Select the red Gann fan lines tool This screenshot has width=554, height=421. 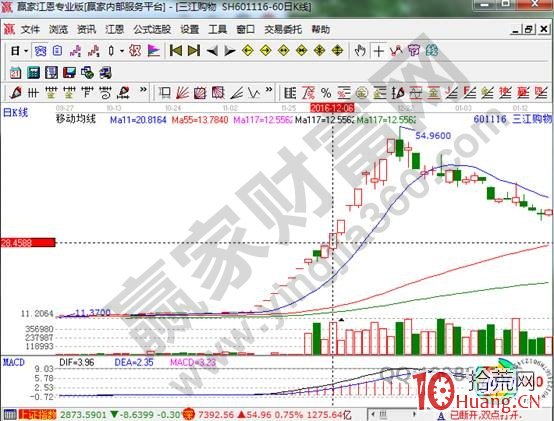click(183, 93)
